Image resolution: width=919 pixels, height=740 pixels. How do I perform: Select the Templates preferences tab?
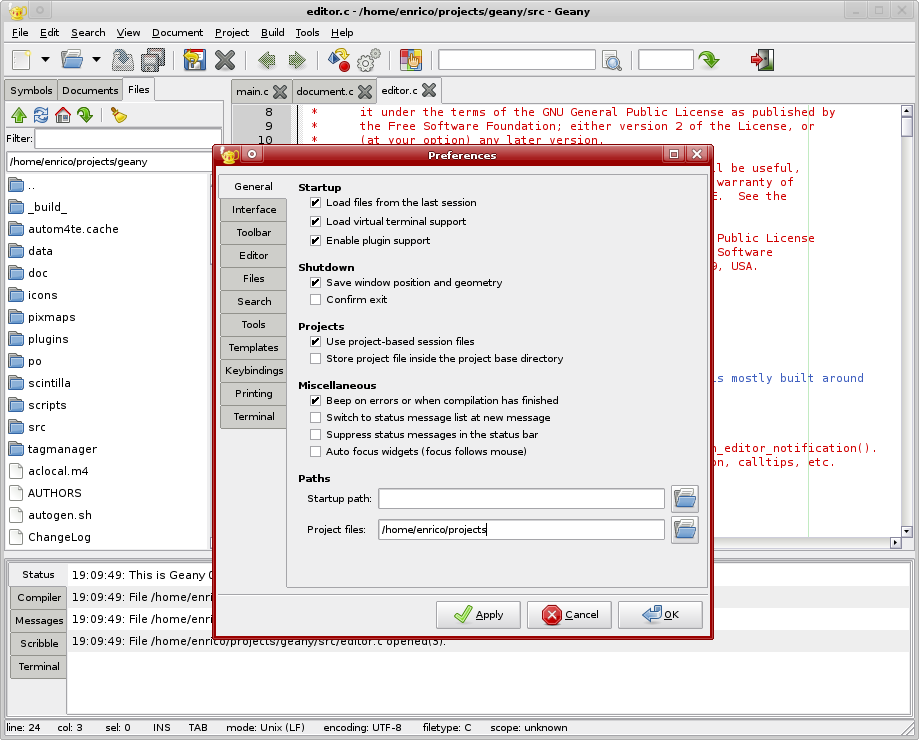pyautogui.click(x=254, y=347)
